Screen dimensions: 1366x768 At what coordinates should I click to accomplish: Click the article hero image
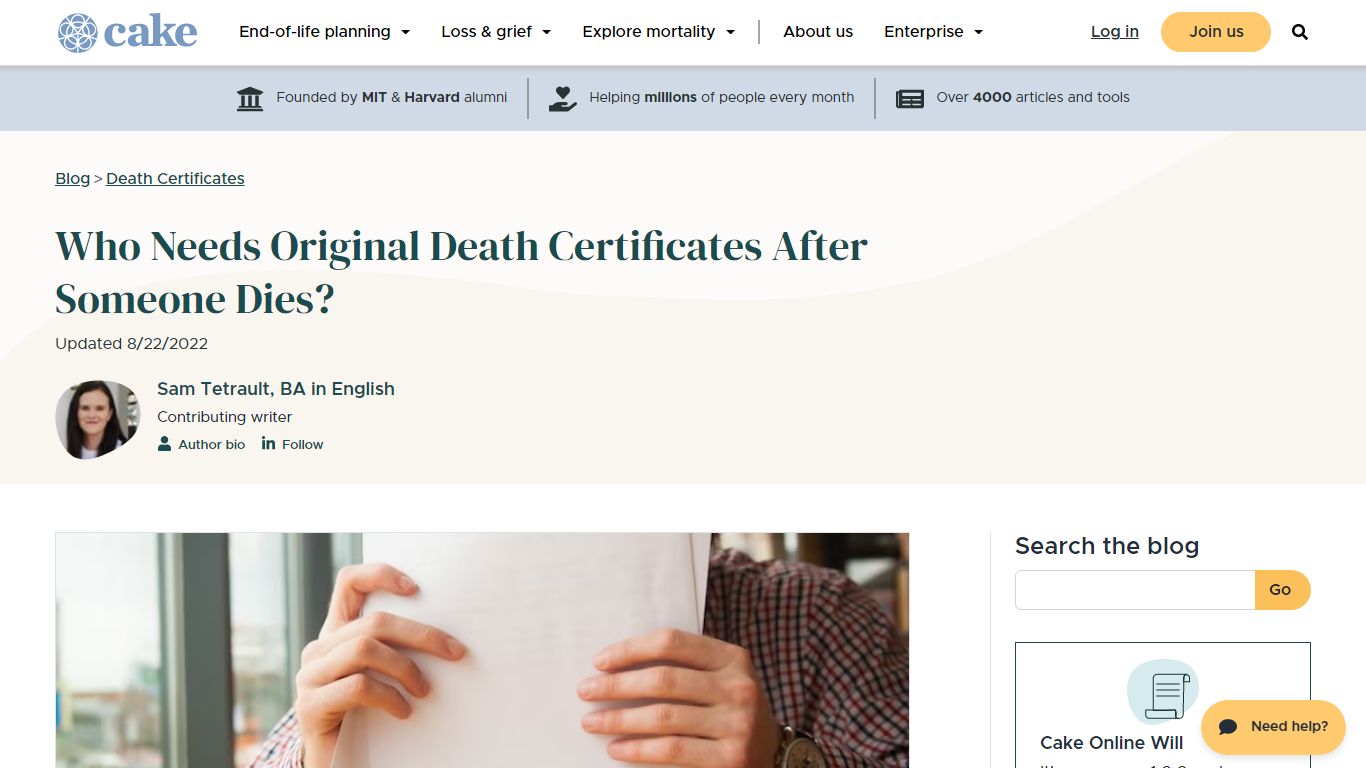pos(482,650)
